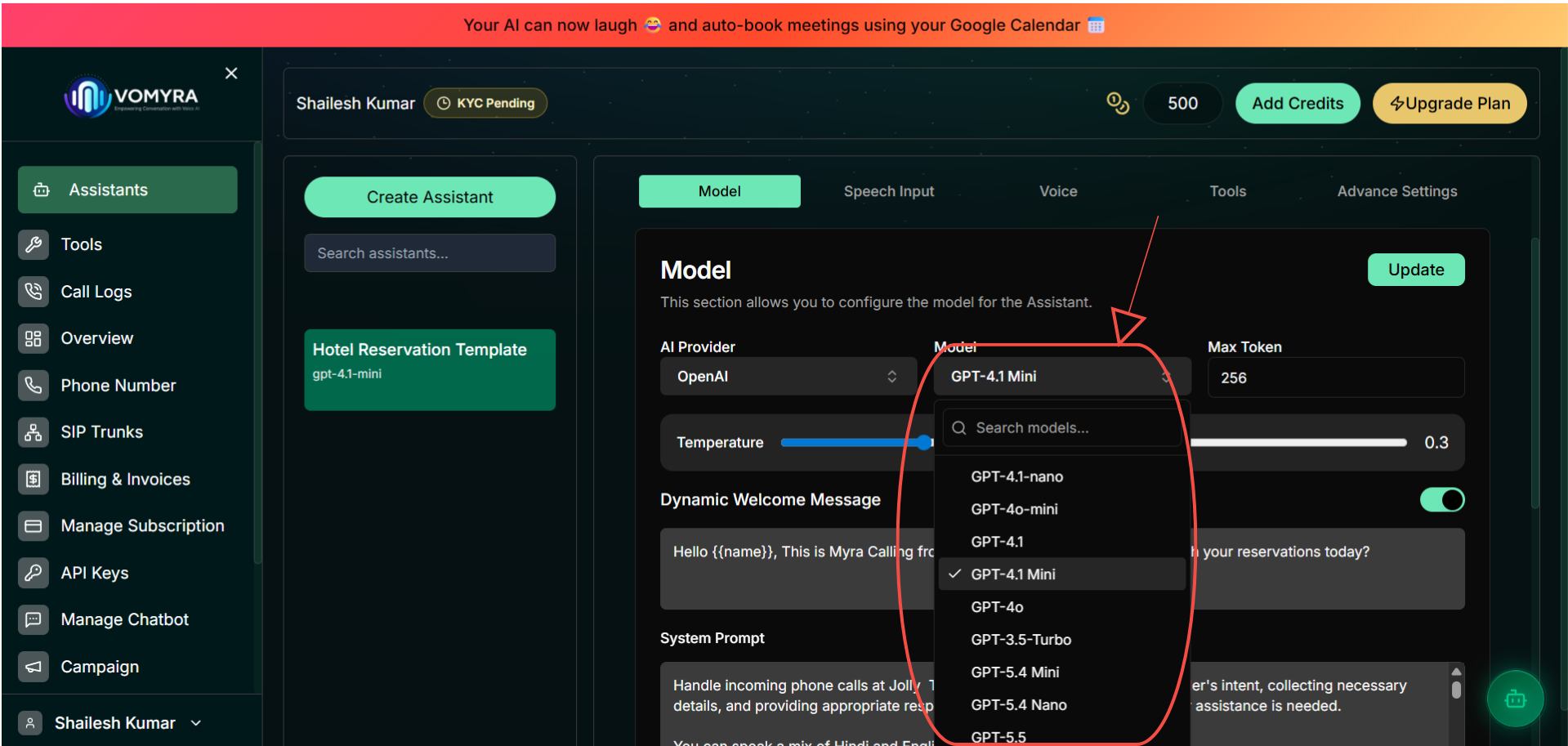Open Campaign in the sidebar
1568x746 pixels.
click(127, 667)
